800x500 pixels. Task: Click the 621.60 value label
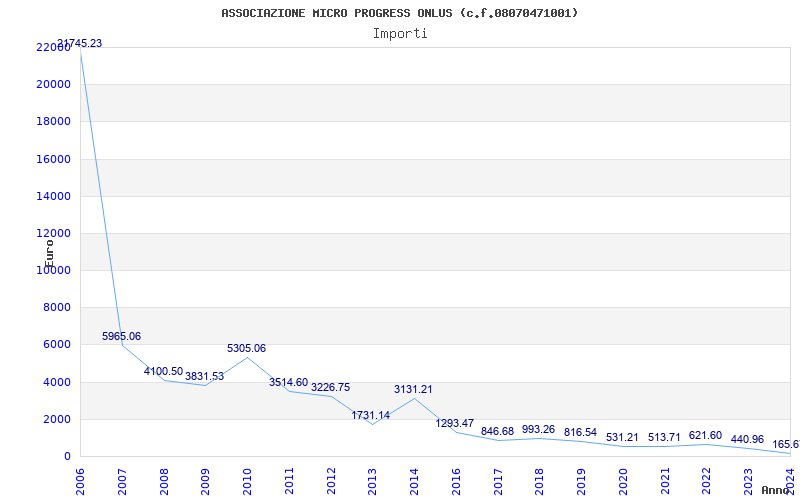tap(706, 435)
